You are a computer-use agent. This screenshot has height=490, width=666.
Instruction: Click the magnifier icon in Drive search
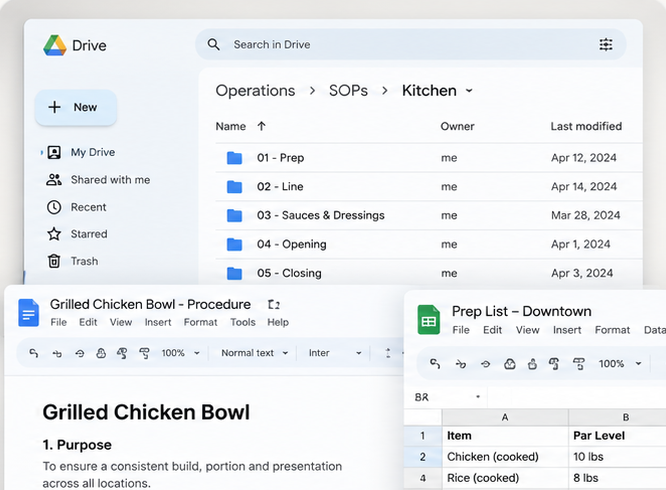pos(213,44)
